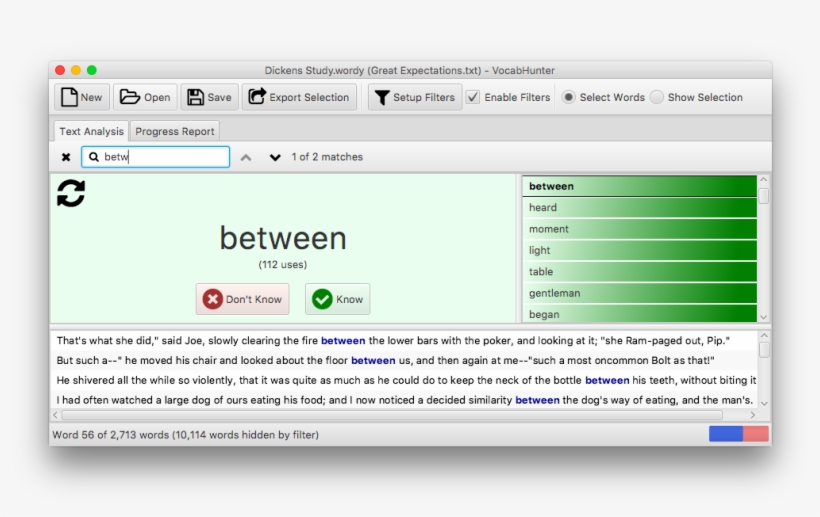Click the Setup Filters funnel icon
This screenshot has width=820, height=517.
tap(382, 98)
